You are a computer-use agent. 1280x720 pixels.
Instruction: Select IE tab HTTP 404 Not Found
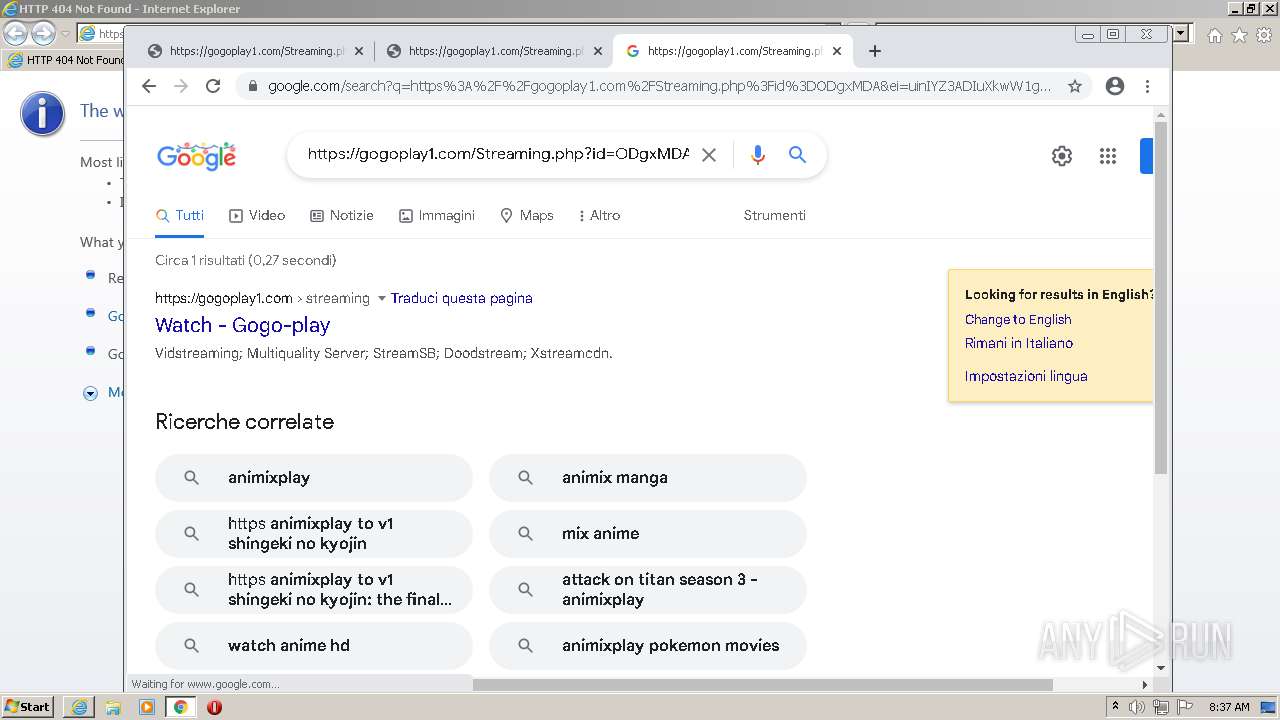[64, 60]
